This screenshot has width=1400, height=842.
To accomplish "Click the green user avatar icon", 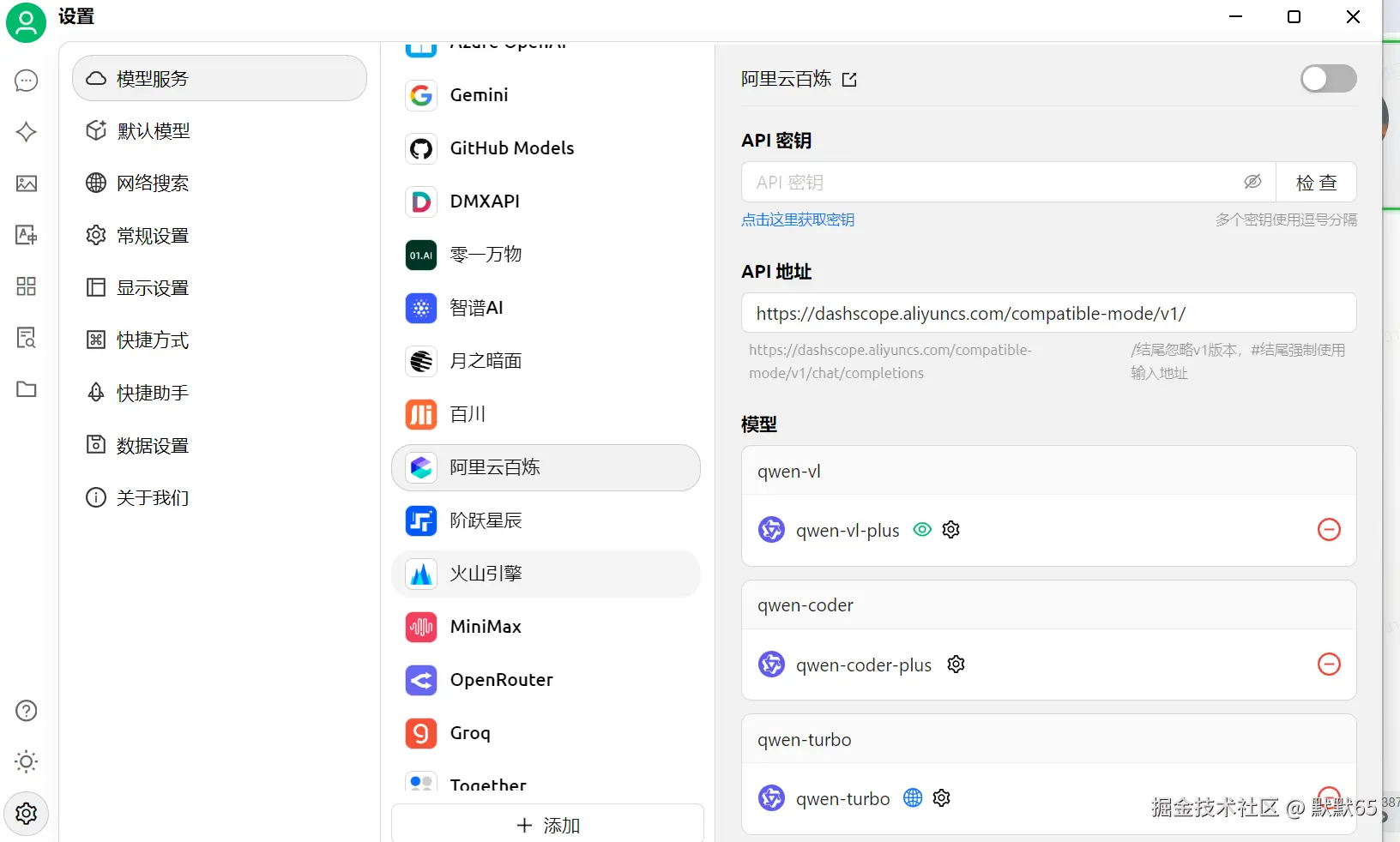I will click(26, 22).
